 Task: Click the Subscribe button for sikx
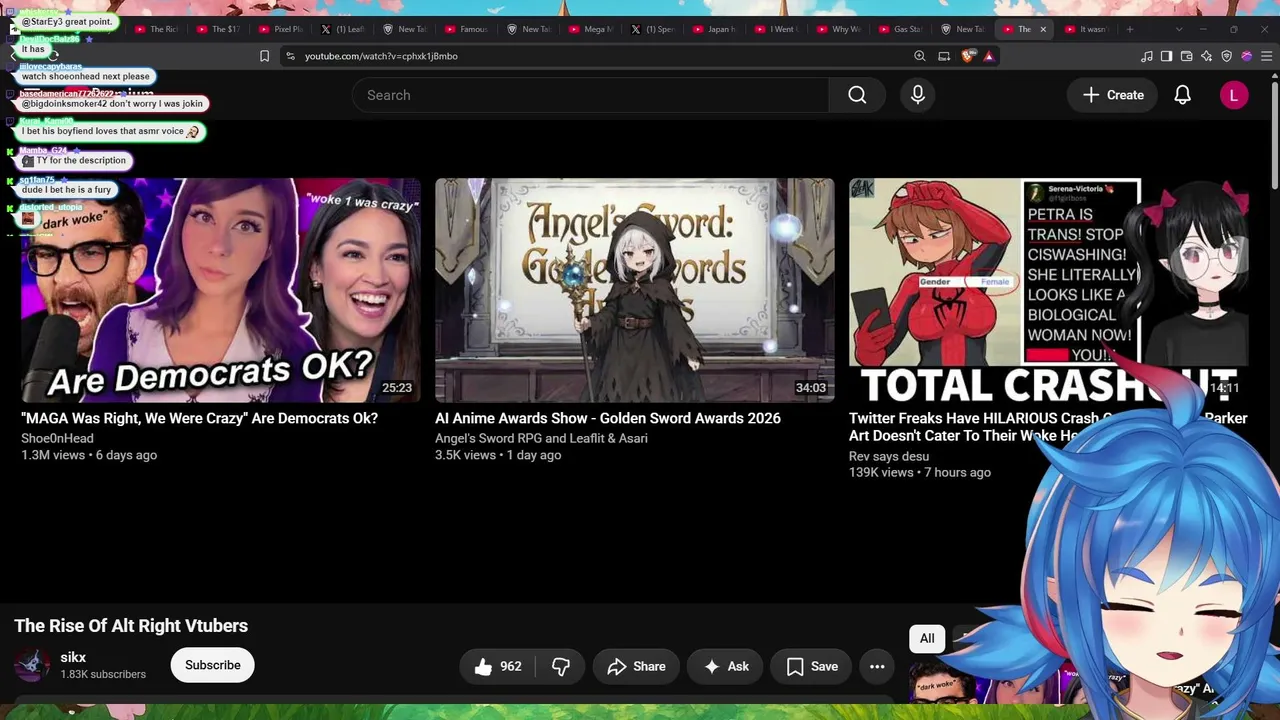(212, 665)
